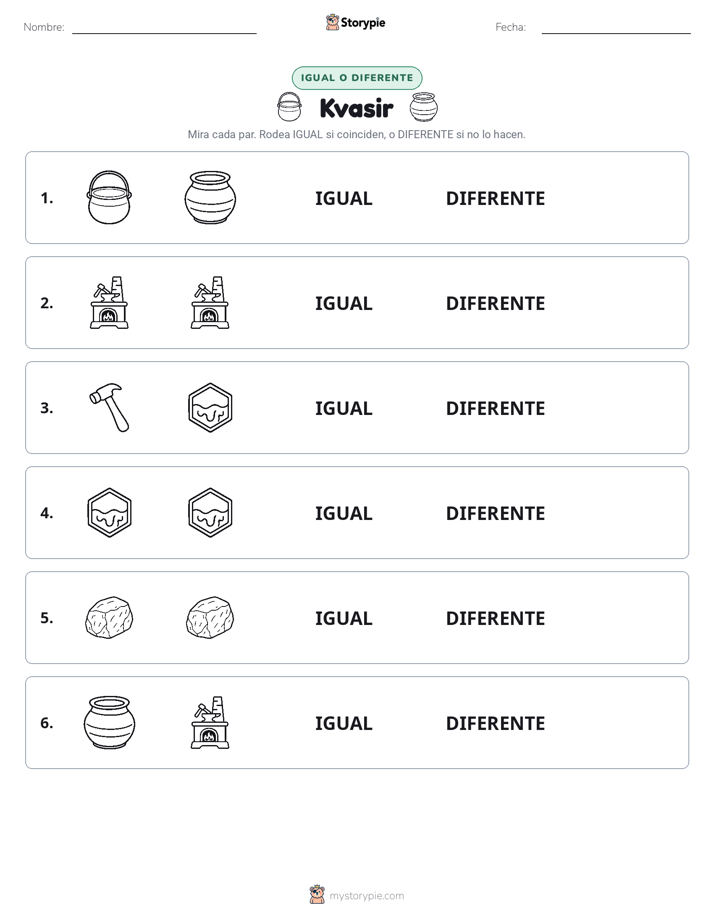
Task: Choose DIFERENTE for row 1
Action: pyautogui.click(x=495, y=199)
